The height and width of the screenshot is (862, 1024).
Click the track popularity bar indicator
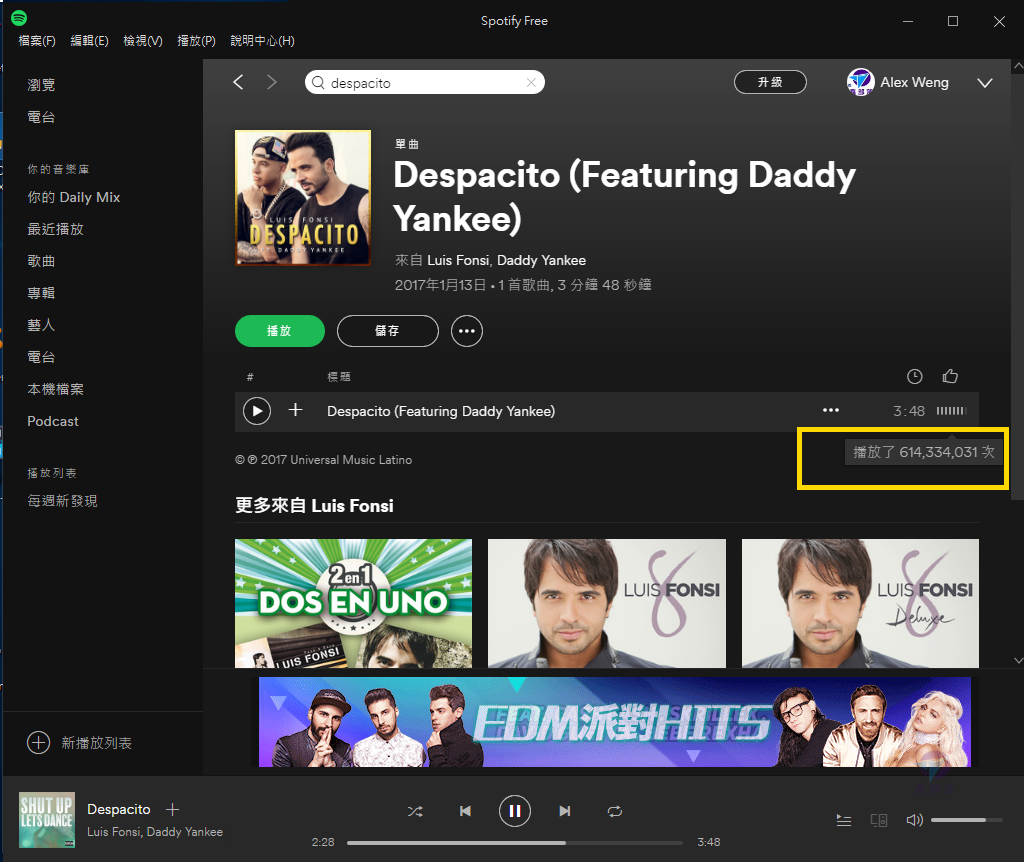[x=952, y=411]
